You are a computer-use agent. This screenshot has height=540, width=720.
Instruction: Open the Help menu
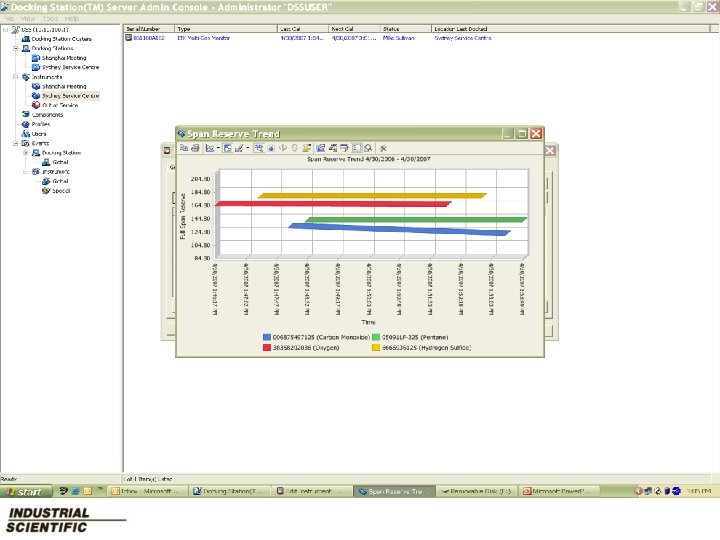72,18
